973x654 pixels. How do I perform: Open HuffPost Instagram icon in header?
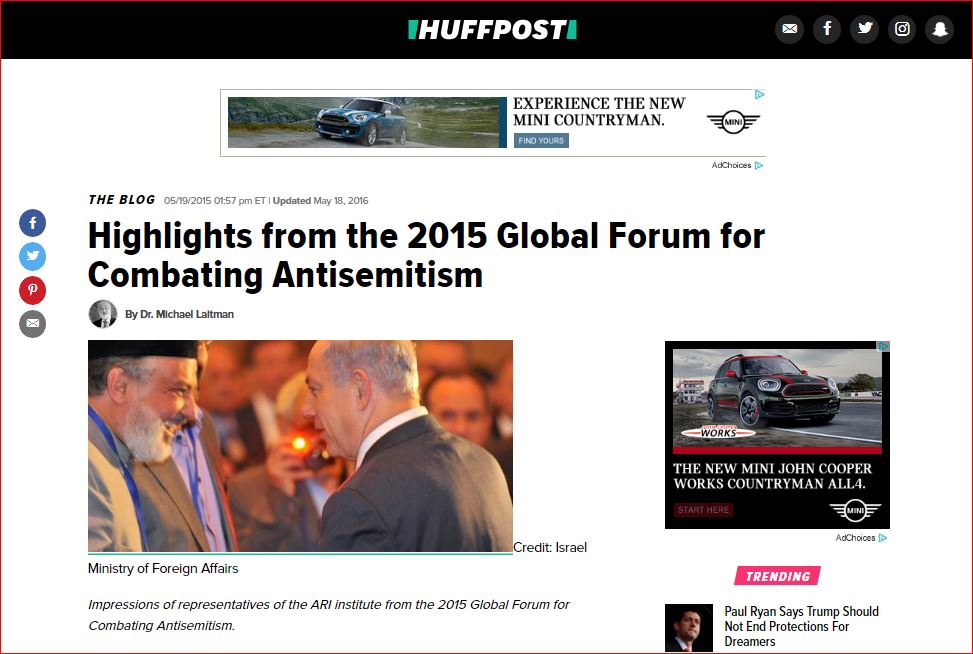(x=902, y=29)
